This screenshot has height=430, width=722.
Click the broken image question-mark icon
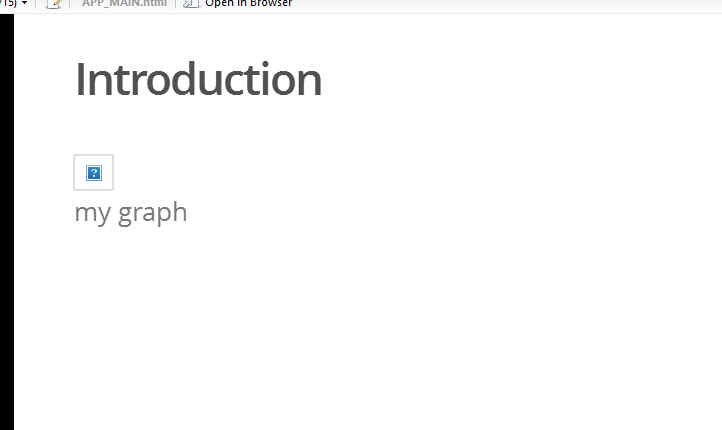click(x=94, y=173)
